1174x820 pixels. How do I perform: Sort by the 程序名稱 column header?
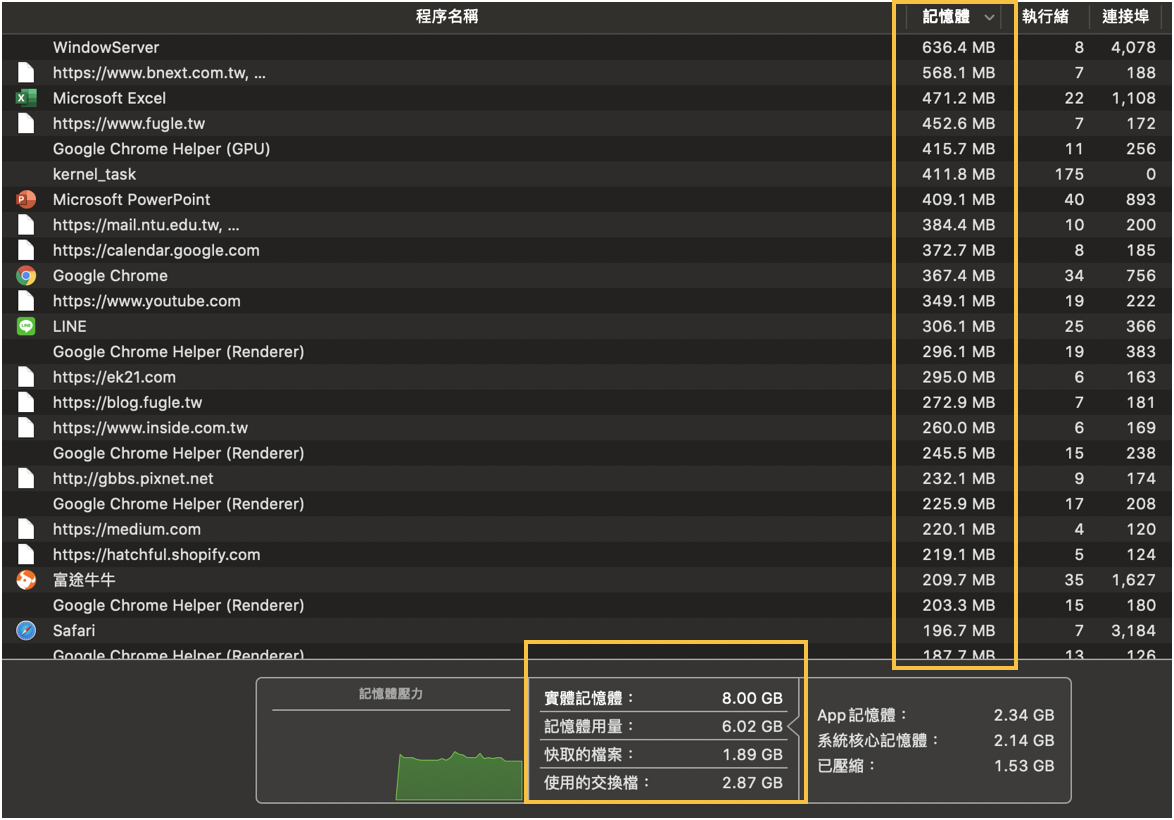[447, 16]
